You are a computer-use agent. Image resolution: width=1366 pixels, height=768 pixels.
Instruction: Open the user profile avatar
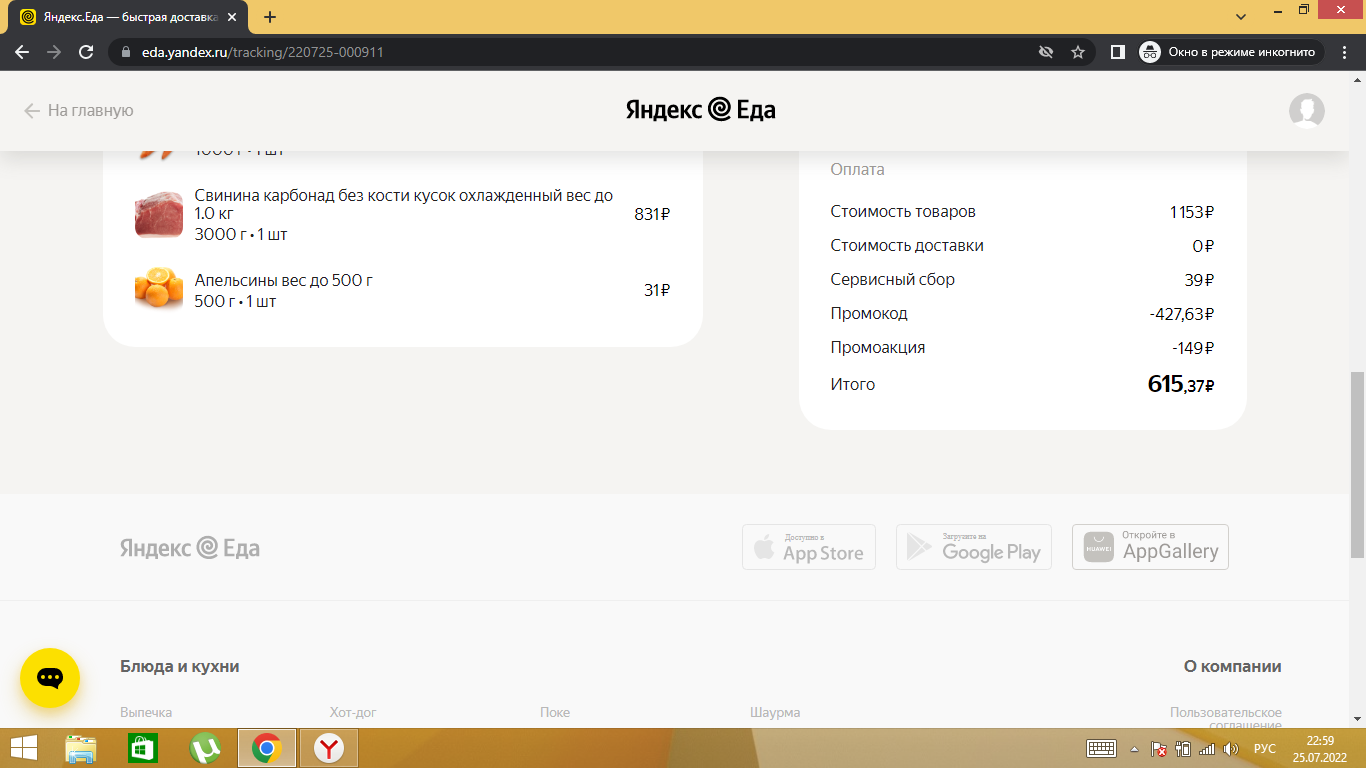1307,111
